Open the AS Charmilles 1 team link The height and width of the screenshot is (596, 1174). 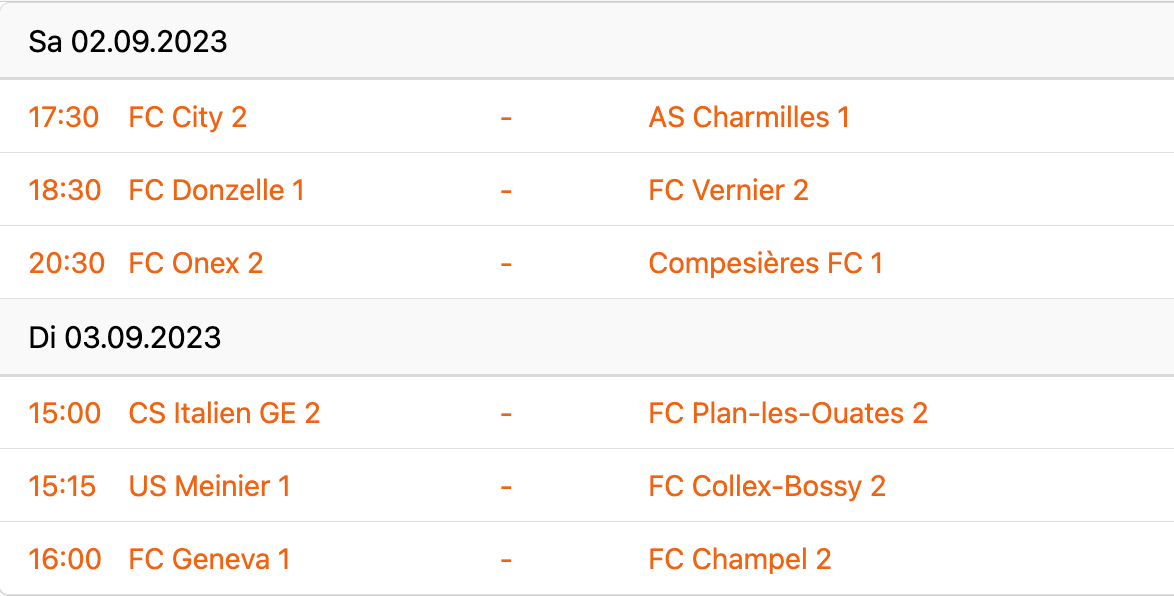click(x=748, y=117)
